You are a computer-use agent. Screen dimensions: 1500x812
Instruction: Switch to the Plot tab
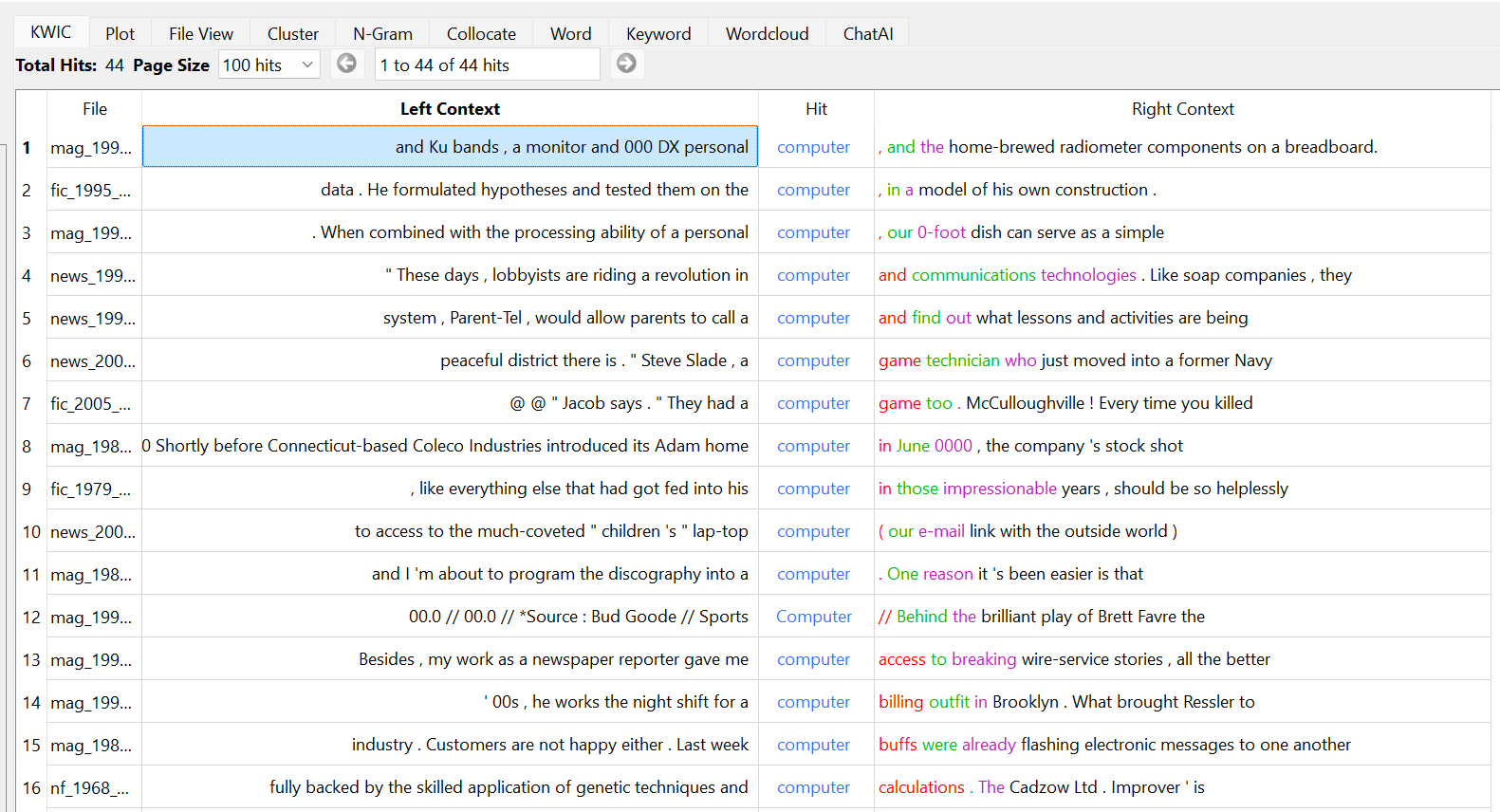tap(120, 33)
